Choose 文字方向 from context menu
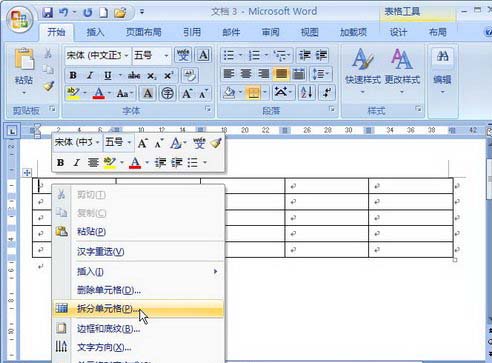 click(138, 347)
